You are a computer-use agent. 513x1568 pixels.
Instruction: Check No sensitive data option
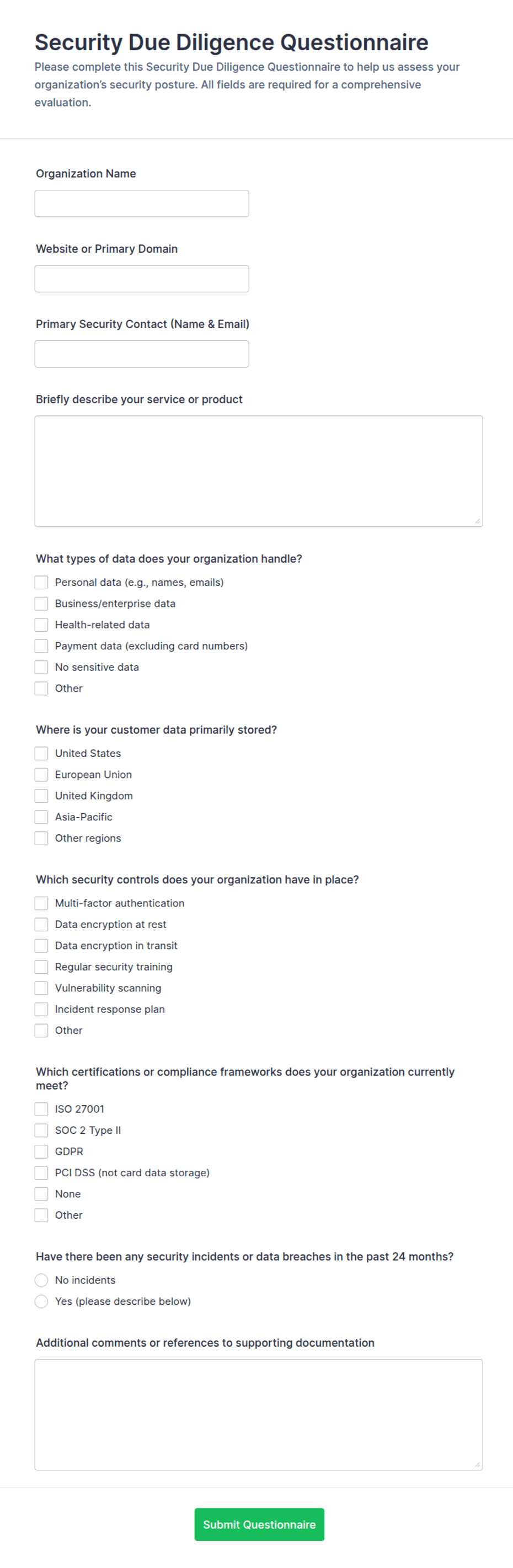pos(41,667)
